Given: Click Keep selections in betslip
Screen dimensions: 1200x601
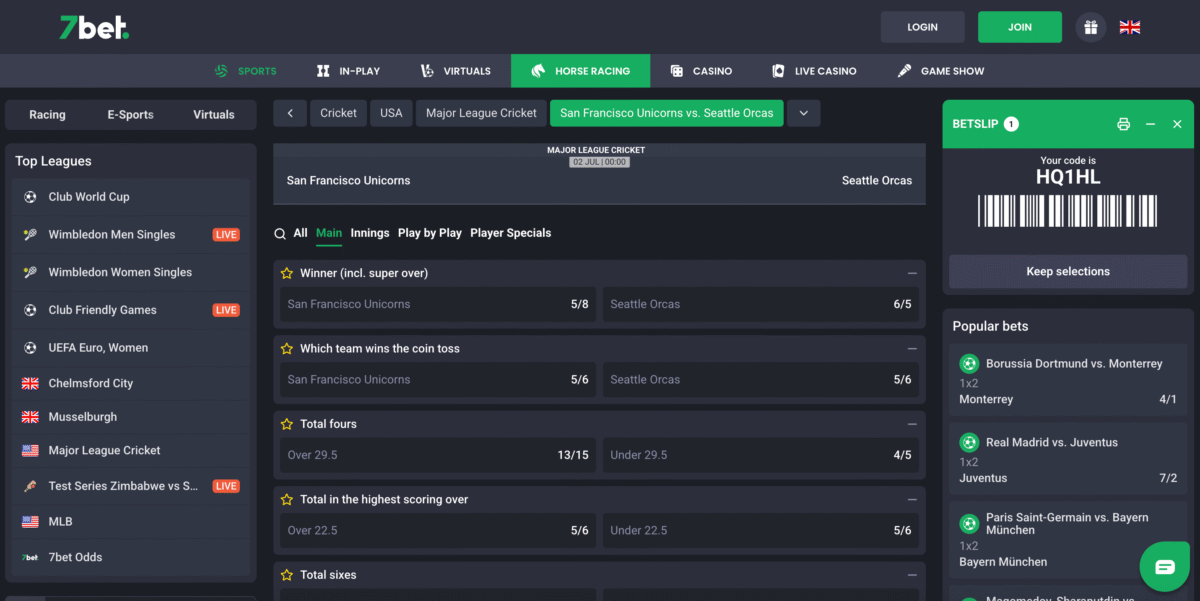Looking at the screenshot, I should click(x=1068, y=271).
